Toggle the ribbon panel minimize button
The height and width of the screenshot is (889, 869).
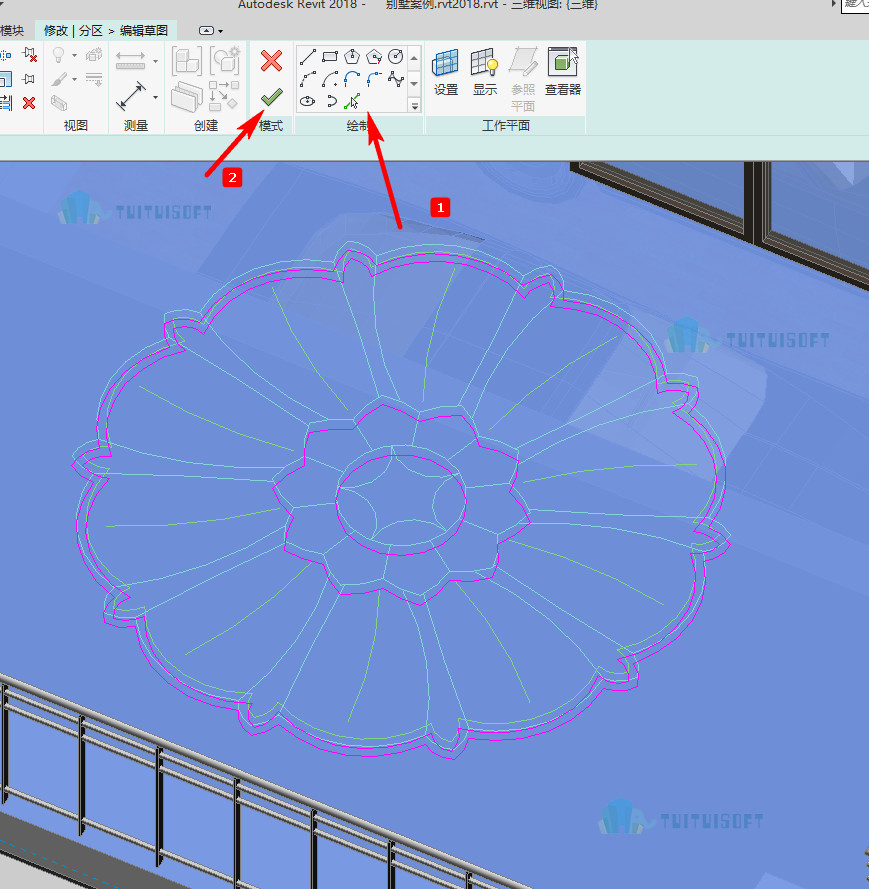[206, 31]
